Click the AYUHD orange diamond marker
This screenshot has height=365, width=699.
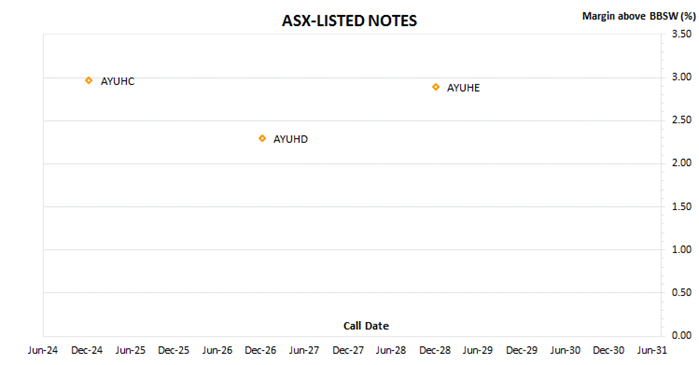[x=262, y=139]
